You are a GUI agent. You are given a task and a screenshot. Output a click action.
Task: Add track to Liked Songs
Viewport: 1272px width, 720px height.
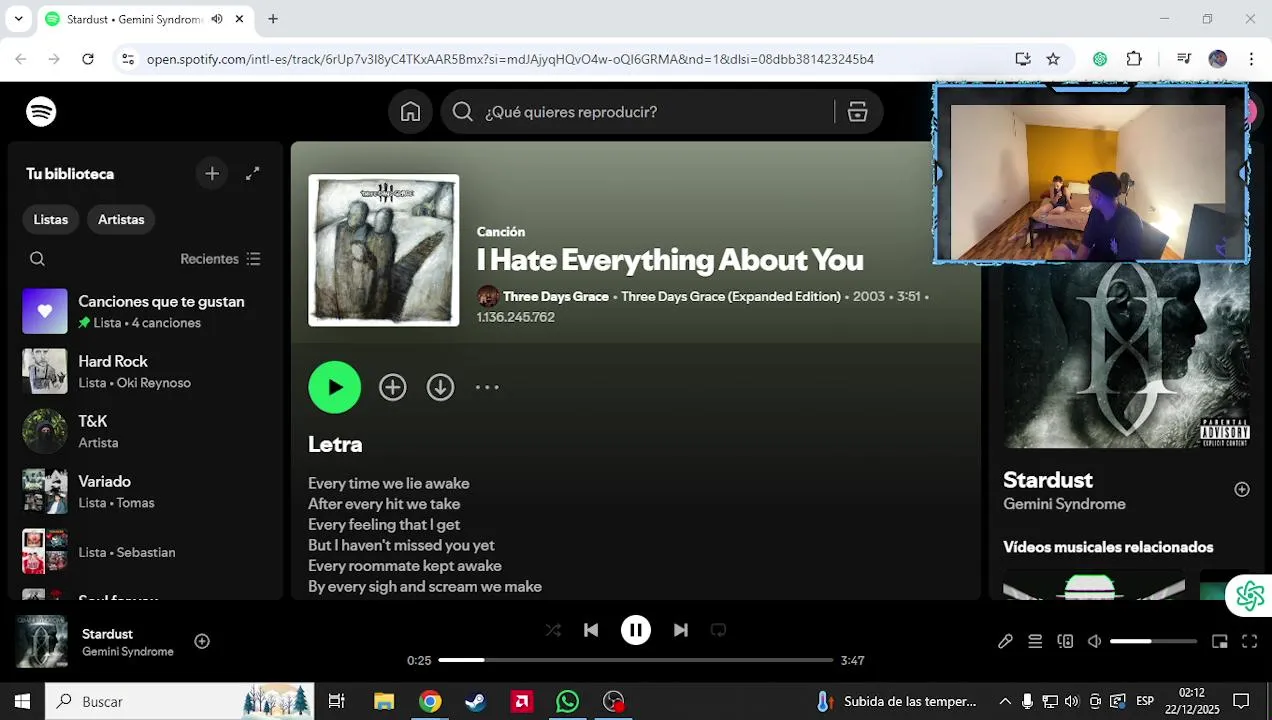click(393, 387)
